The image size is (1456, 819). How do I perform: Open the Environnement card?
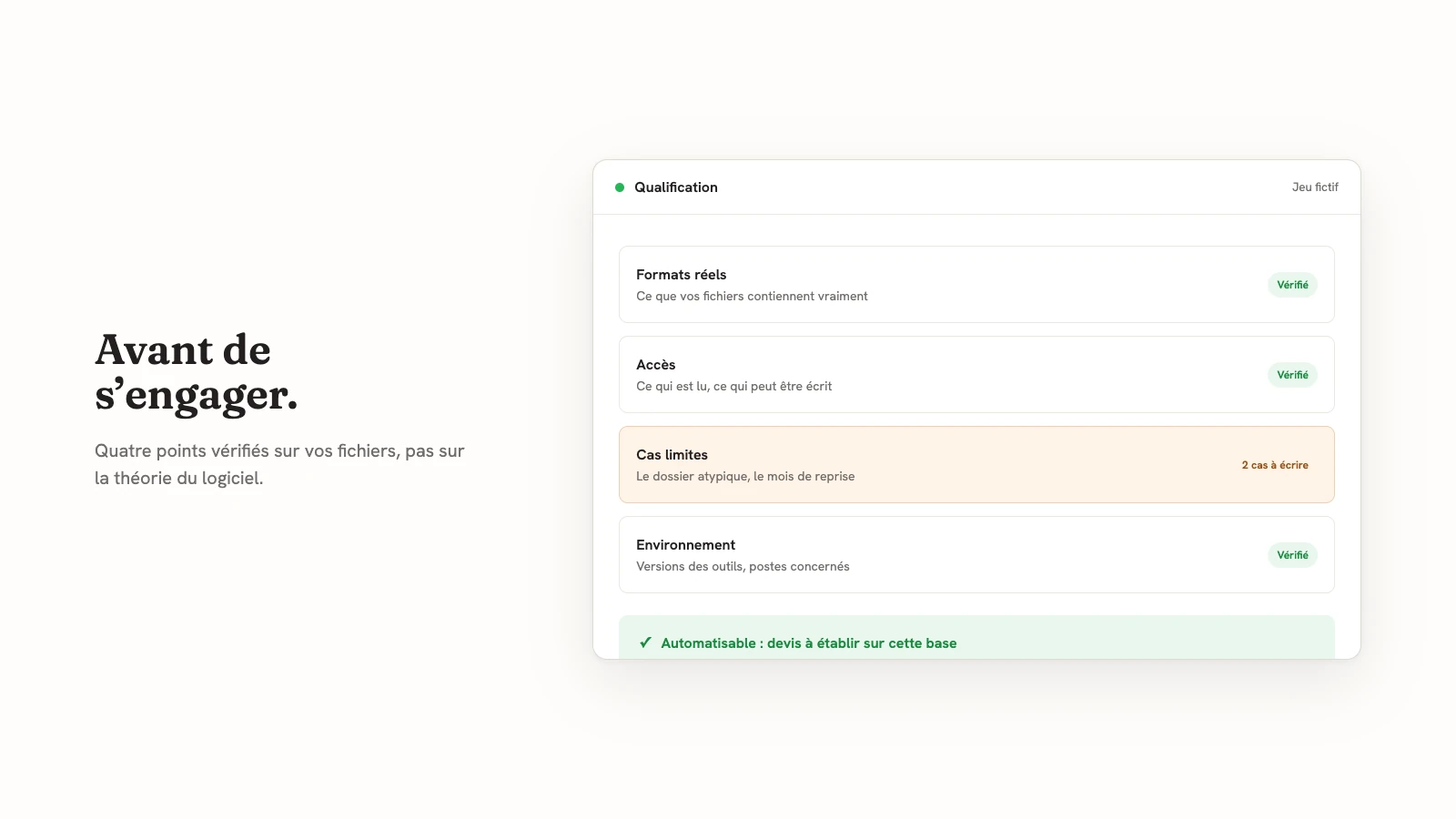point(976,554)
